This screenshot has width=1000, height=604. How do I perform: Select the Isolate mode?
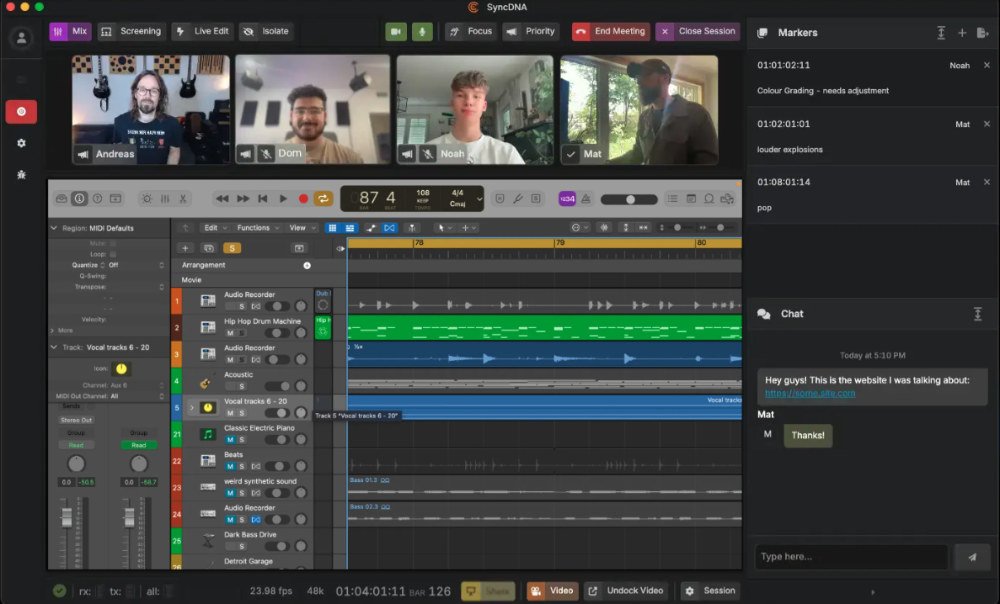click(x=266, y=31)
